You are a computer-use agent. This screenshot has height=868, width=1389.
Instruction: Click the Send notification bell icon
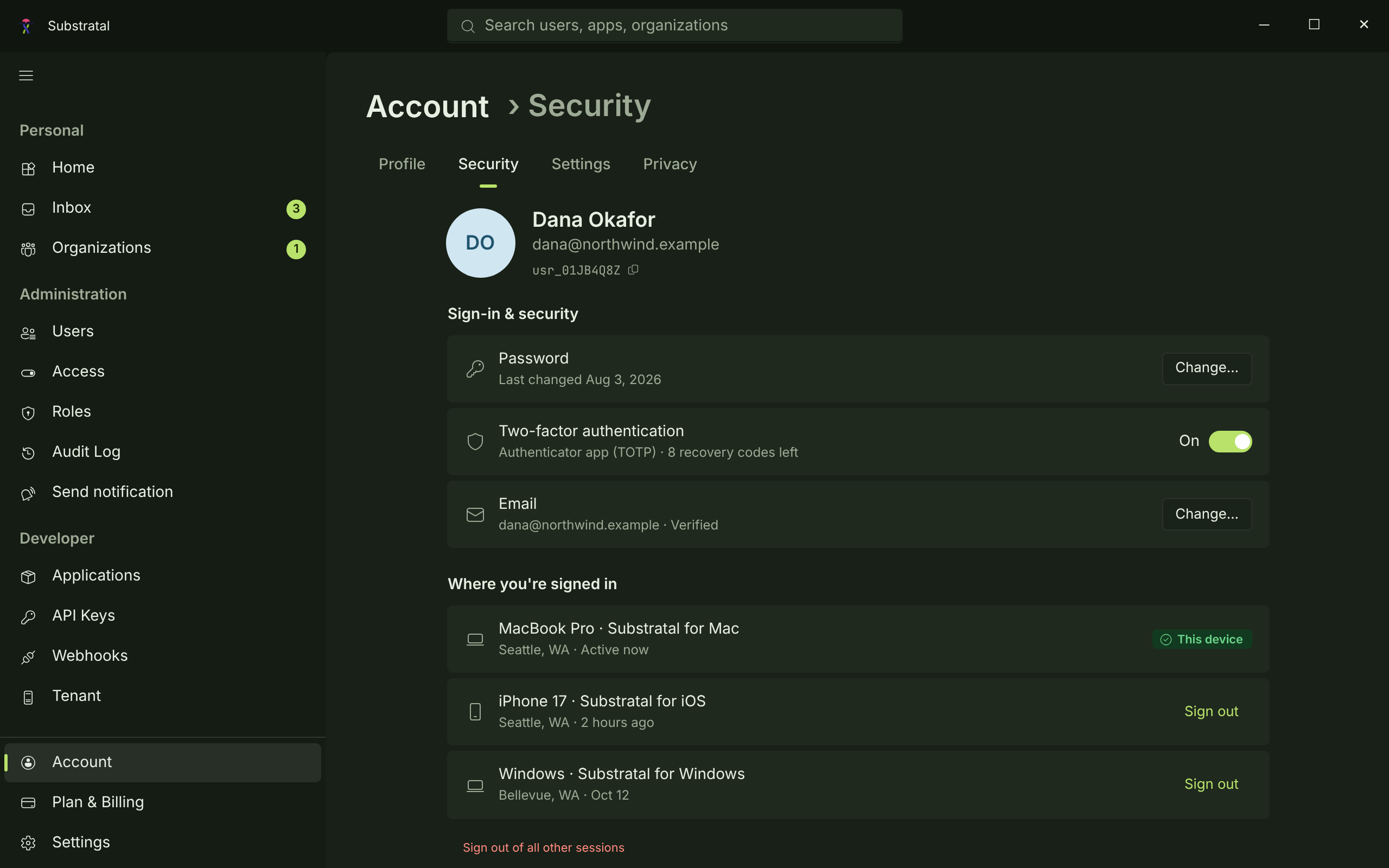tap(28, 494)
